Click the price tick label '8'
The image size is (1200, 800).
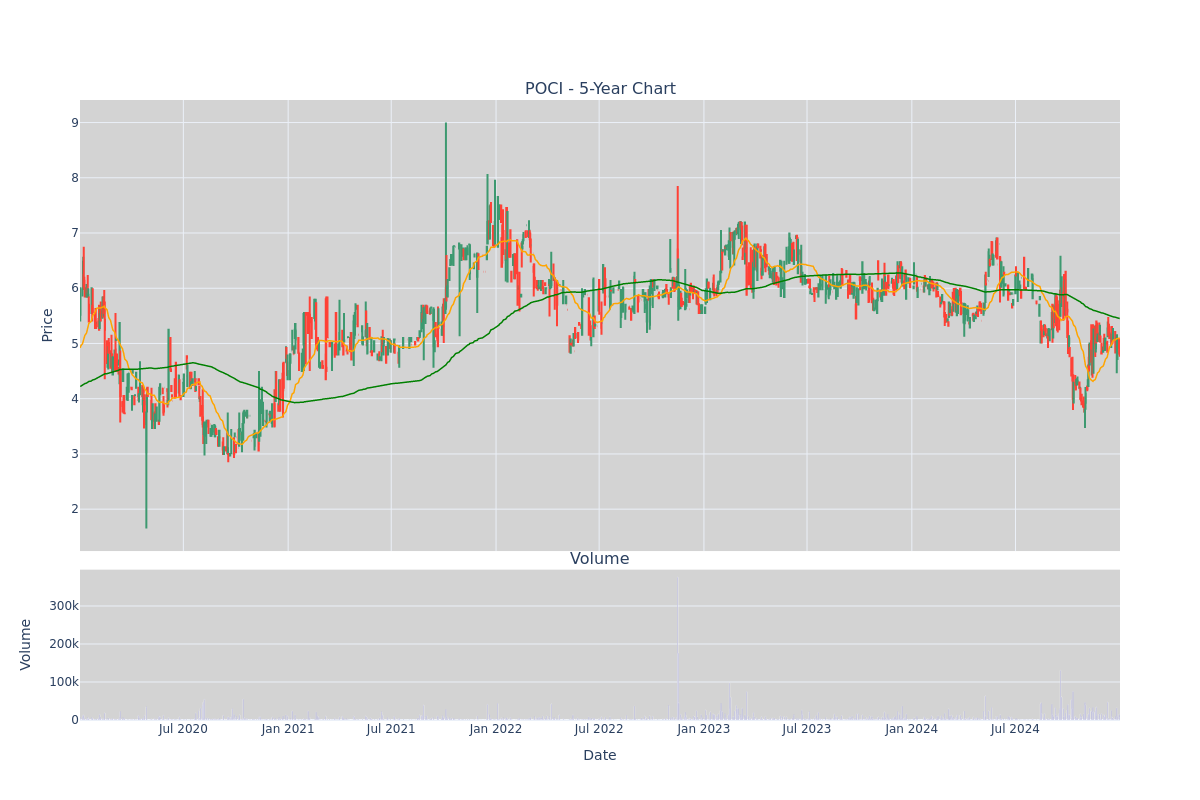pyautogui.click(x=74, y=178)
